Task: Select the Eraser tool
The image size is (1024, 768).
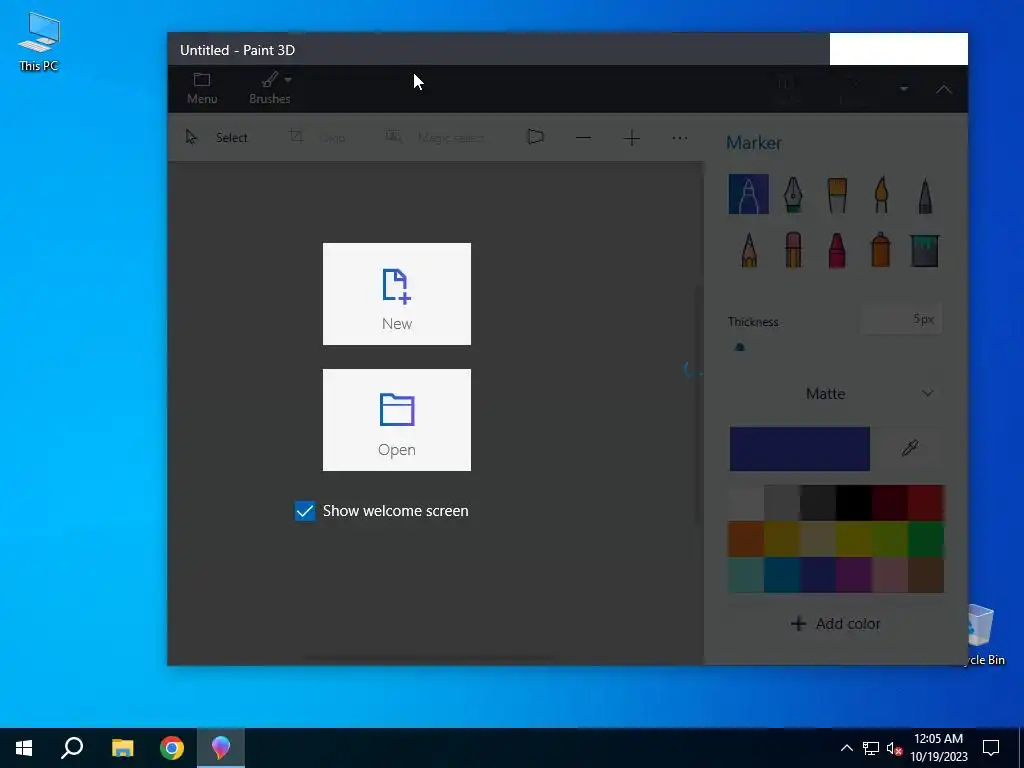Action: point(793,249)
